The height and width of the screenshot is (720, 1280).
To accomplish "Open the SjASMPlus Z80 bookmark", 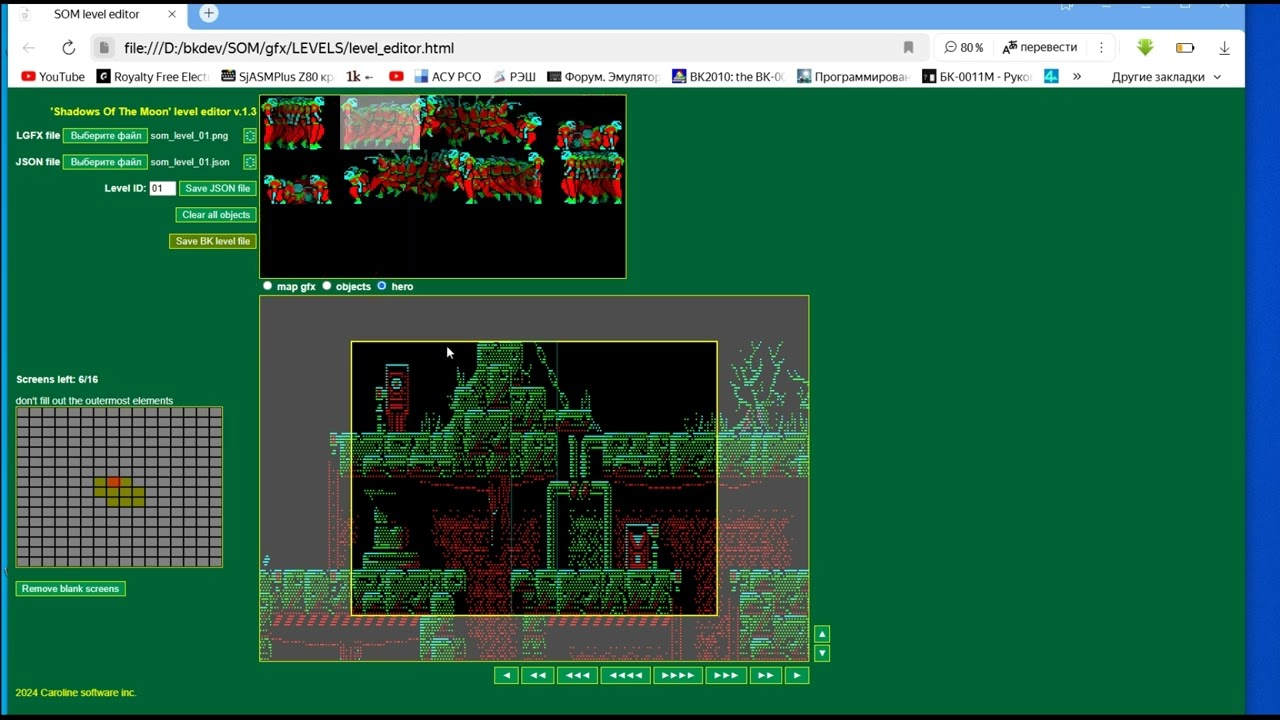I will 278,77.
